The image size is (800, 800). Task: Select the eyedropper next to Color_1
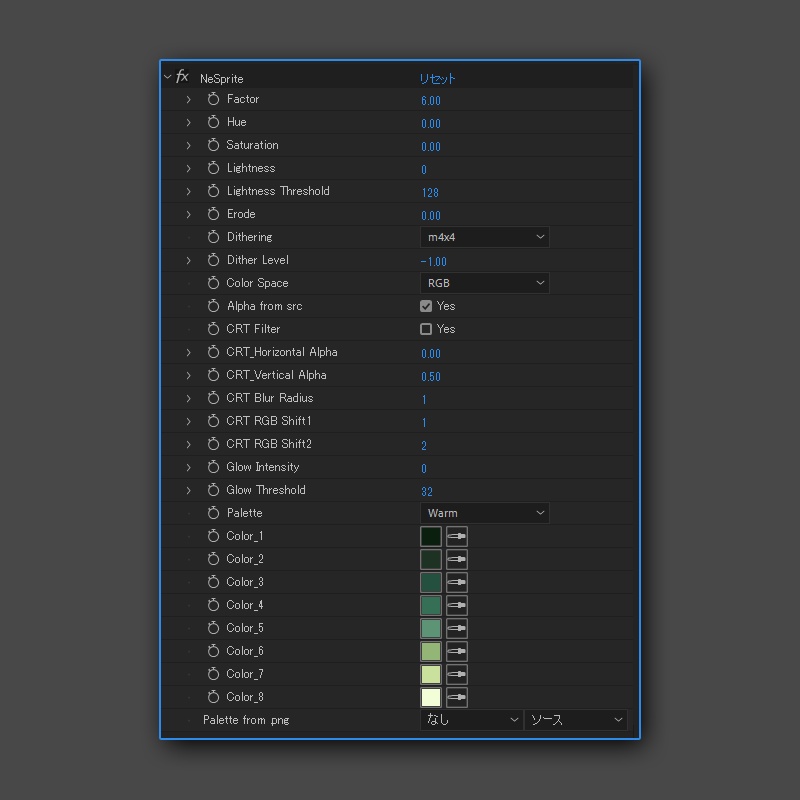456,536
